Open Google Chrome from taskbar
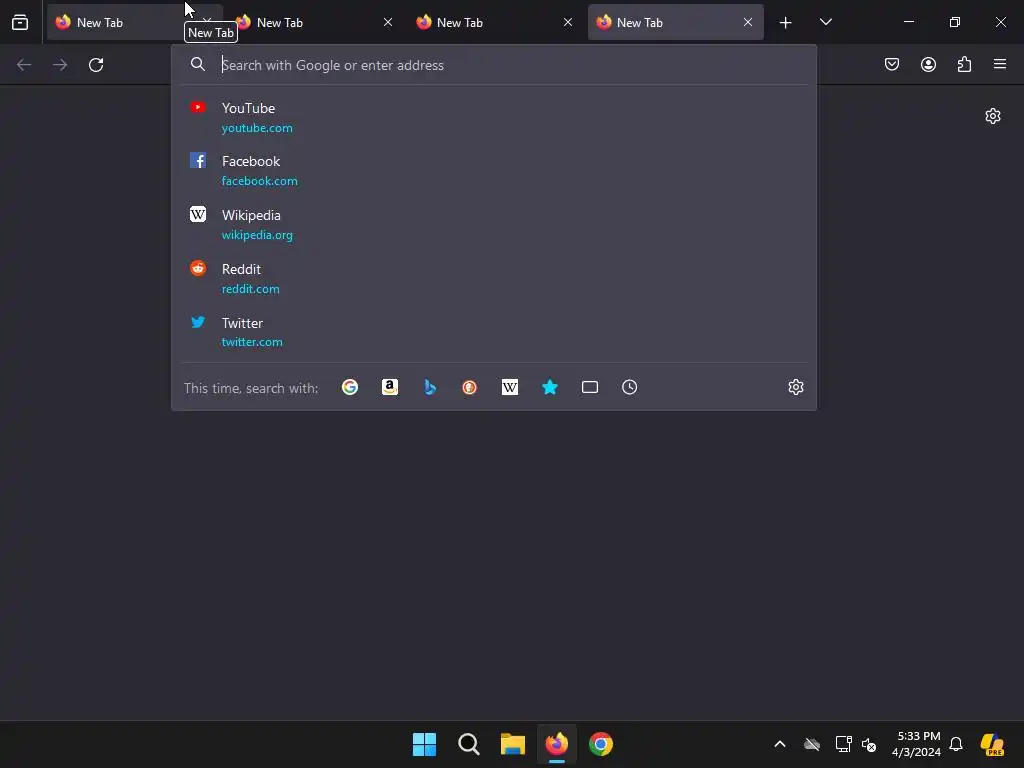1024x768 pixels. pos(601,744)
